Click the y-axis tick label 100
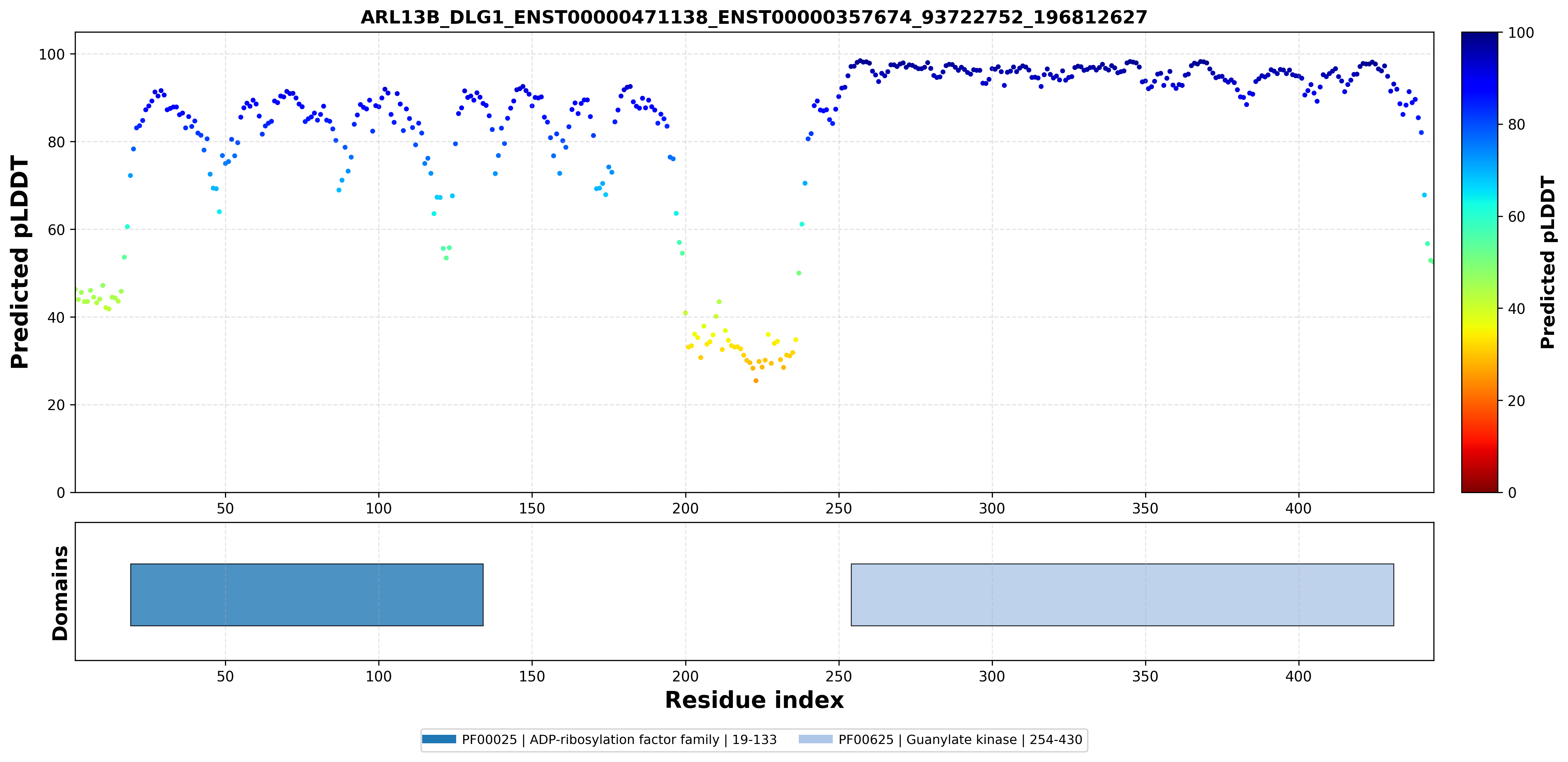 (x=52, y=54)
